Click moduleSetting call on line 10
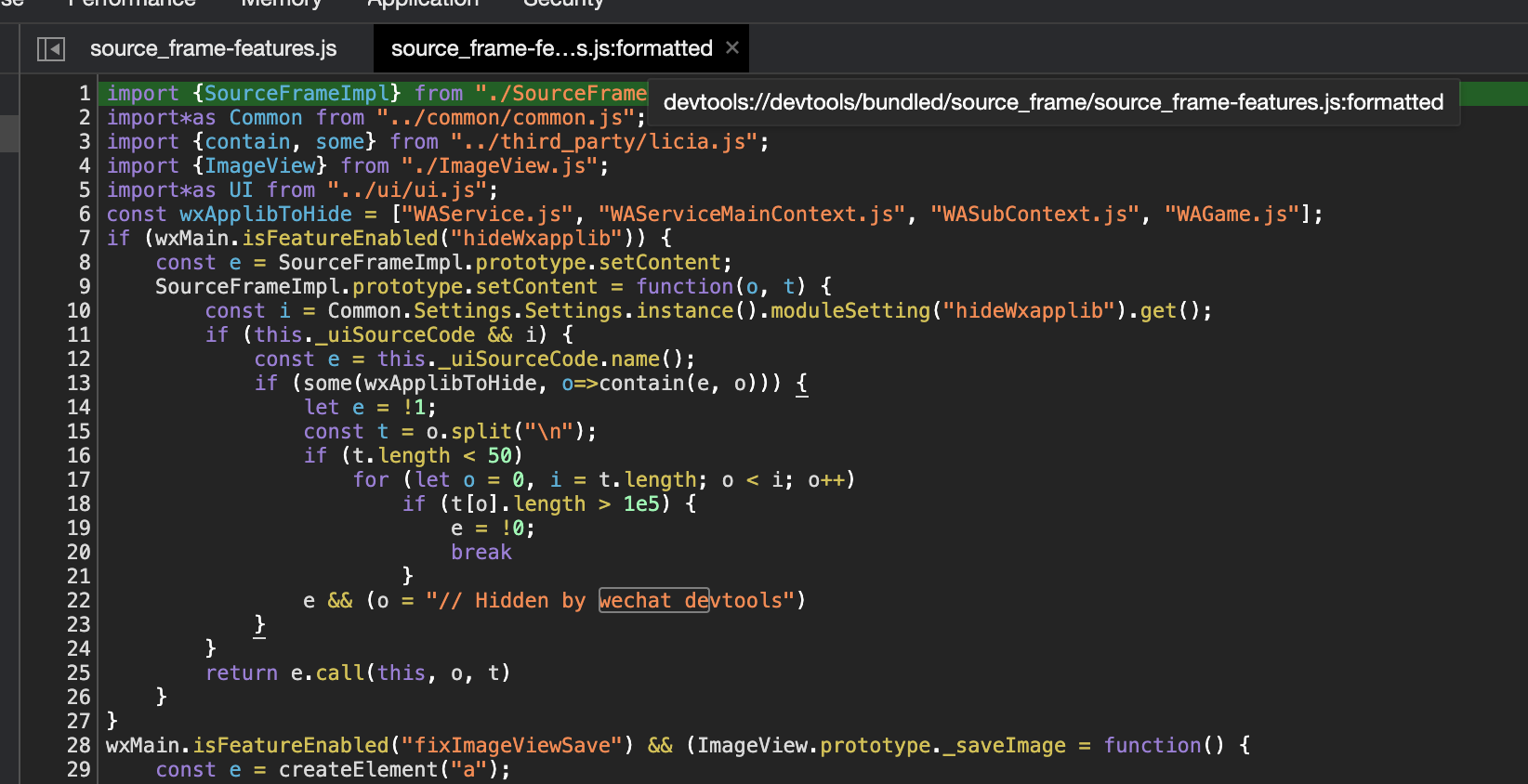The width and height of the screenshot is (1528, 784). pyautogui.click(x=850, y=310)
